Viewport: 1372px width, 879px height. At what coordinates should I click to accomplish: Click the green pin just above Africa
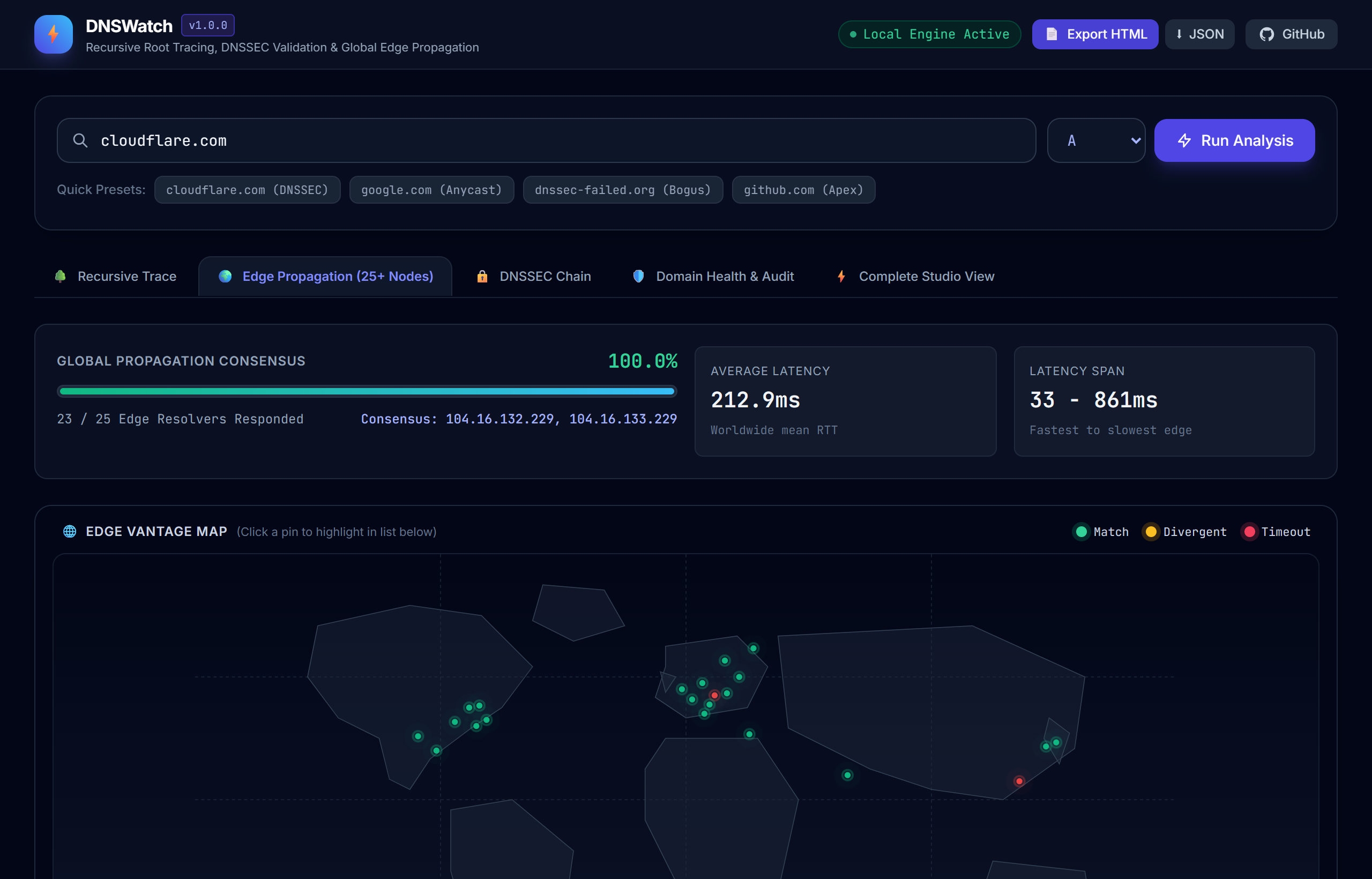tap(749, 734)
